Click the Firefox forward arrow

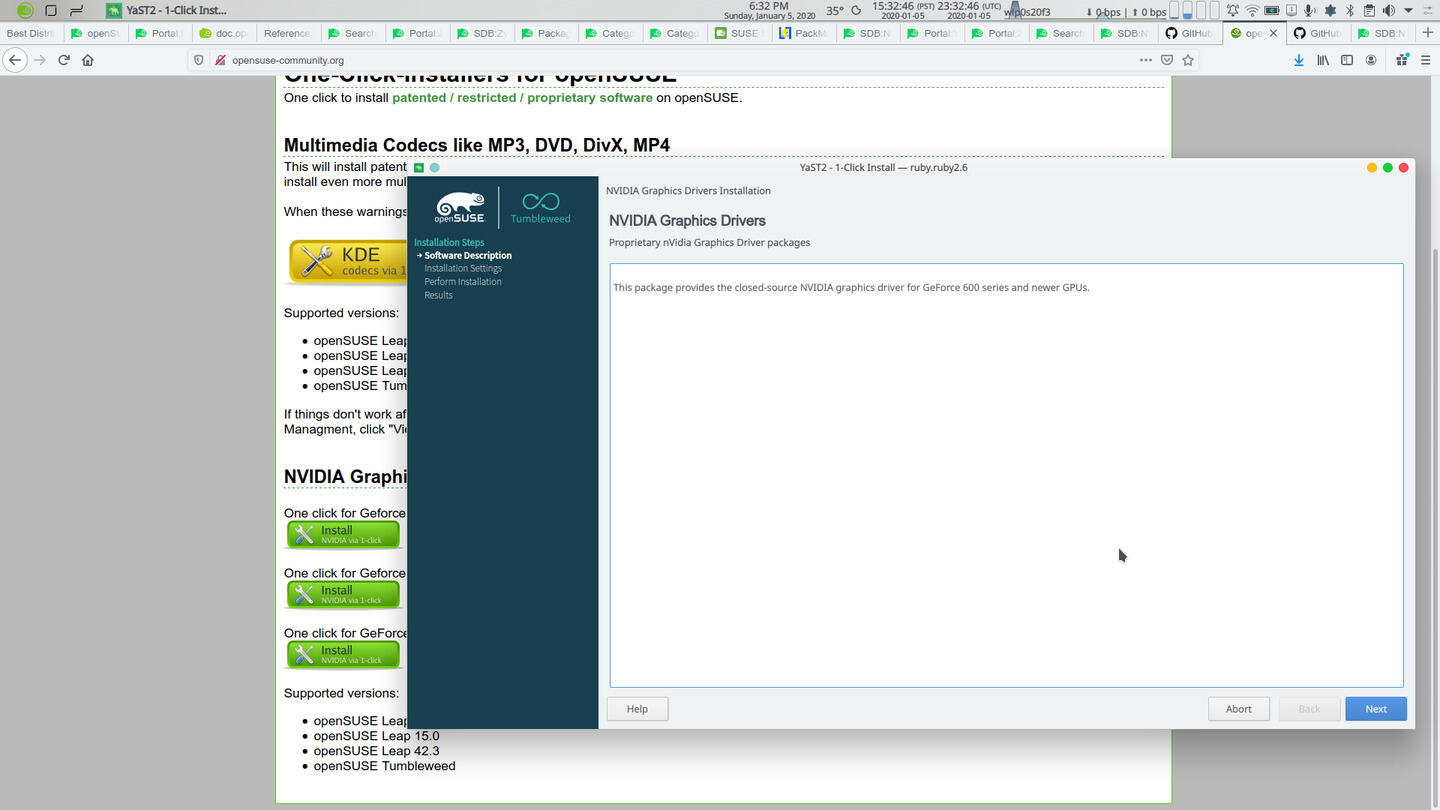[x=40, y=60]
